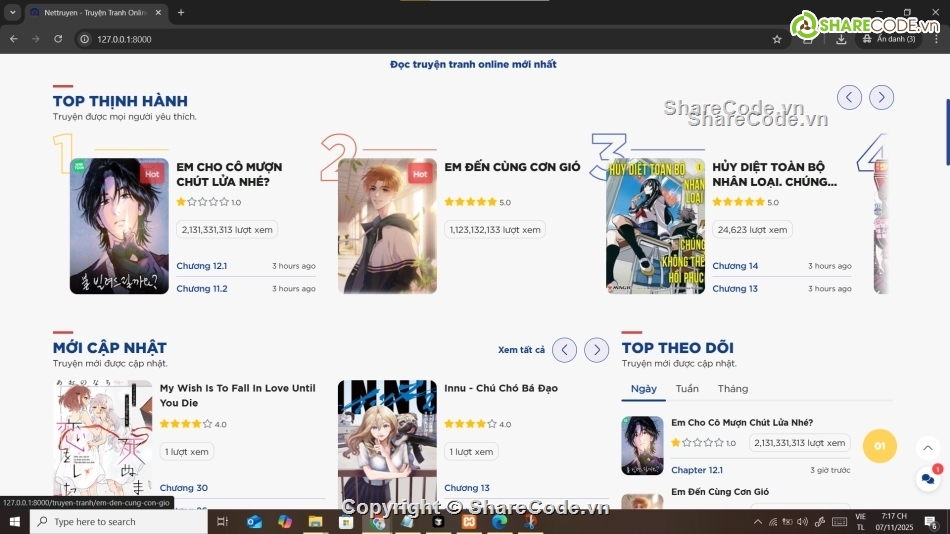Reload the page with browser refresh button
The height and width of the screenshot is (534, 950).
(58, 39)
